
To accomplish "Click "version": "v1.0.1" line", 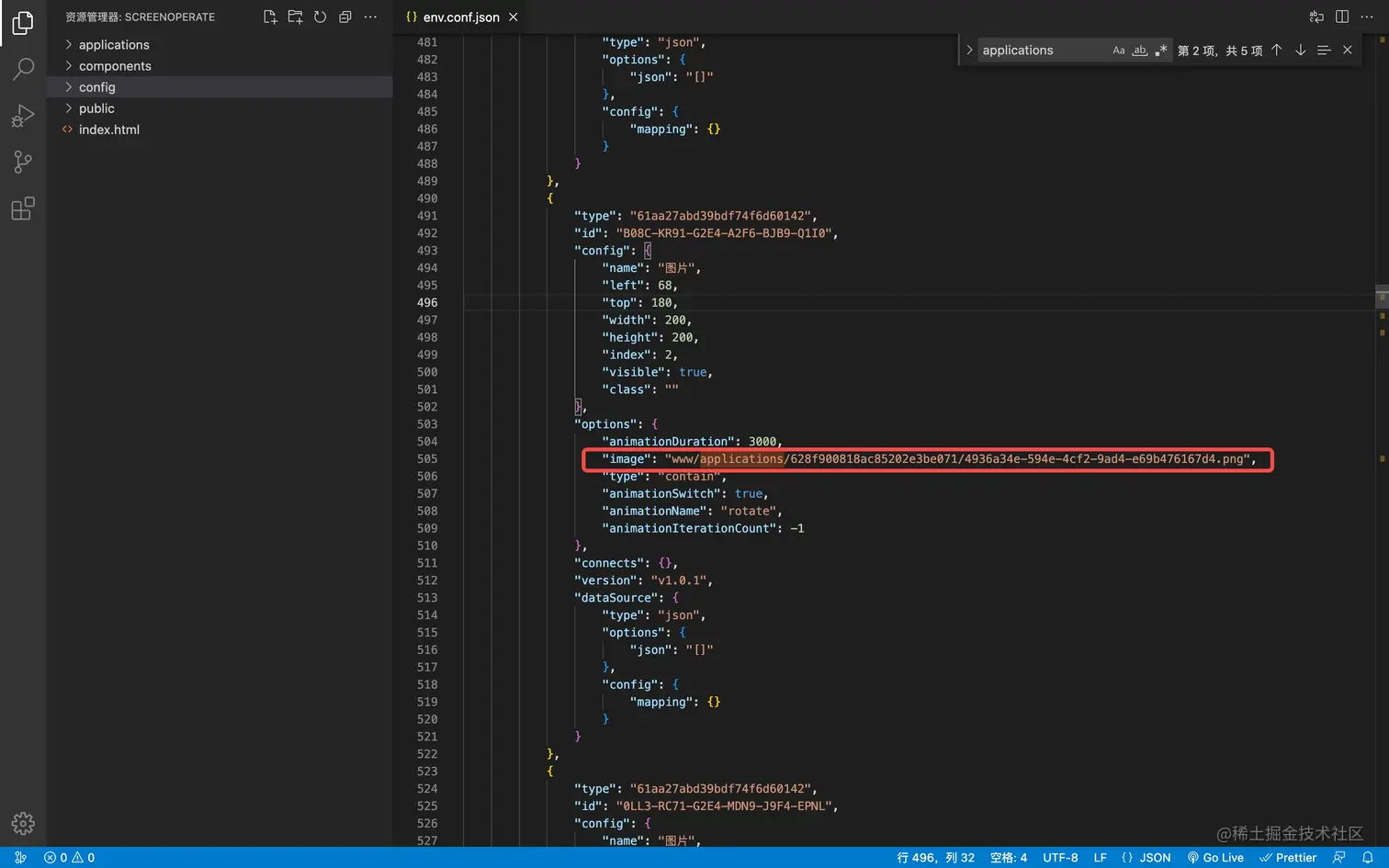I will (x=643, y=580).
